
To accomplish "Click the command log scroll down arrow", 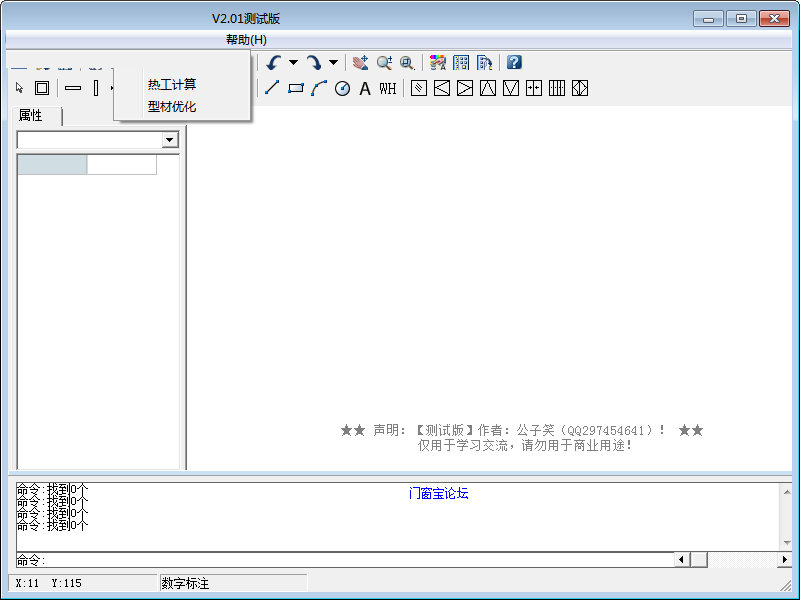I will coord(787,543).
